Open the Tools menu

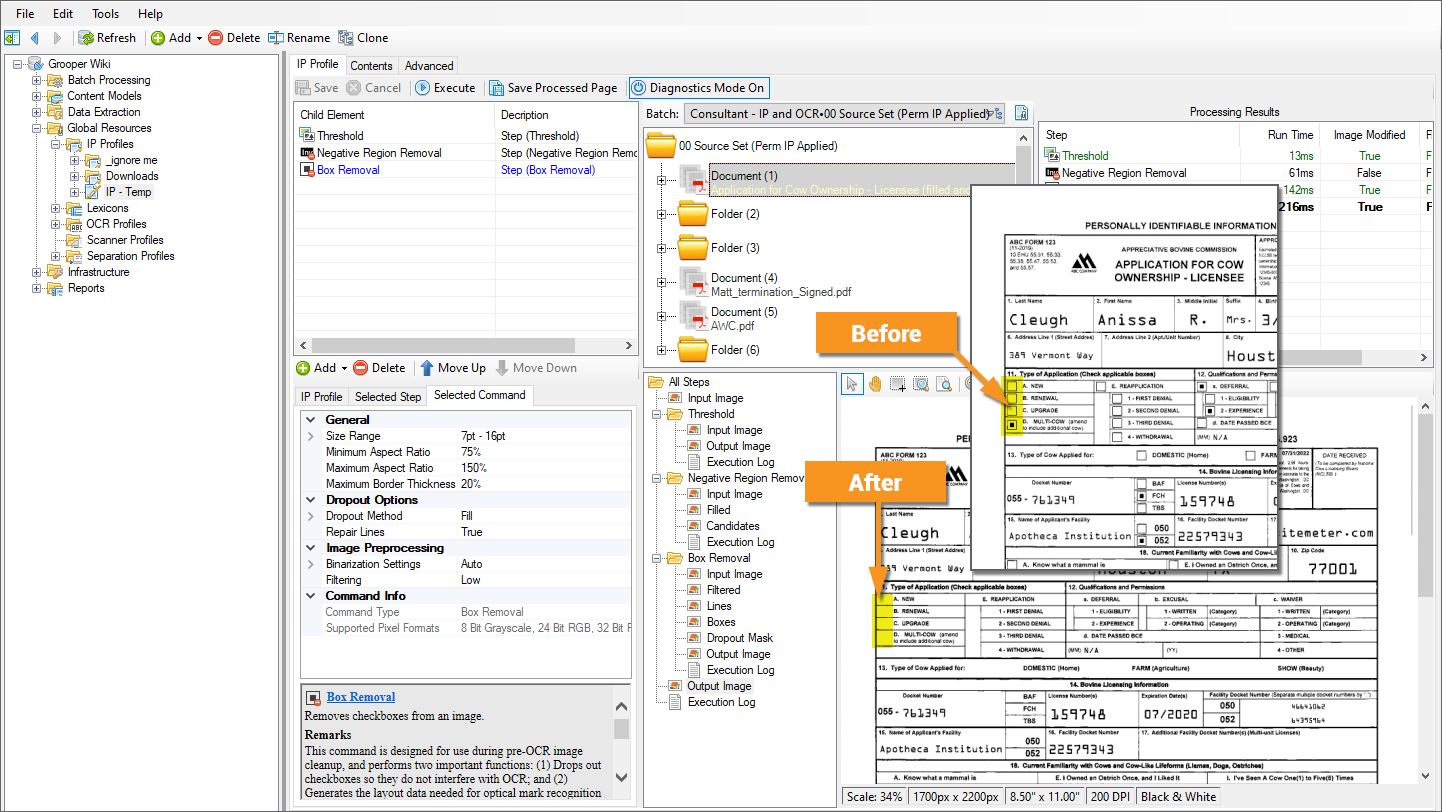(x=105, y=14)
